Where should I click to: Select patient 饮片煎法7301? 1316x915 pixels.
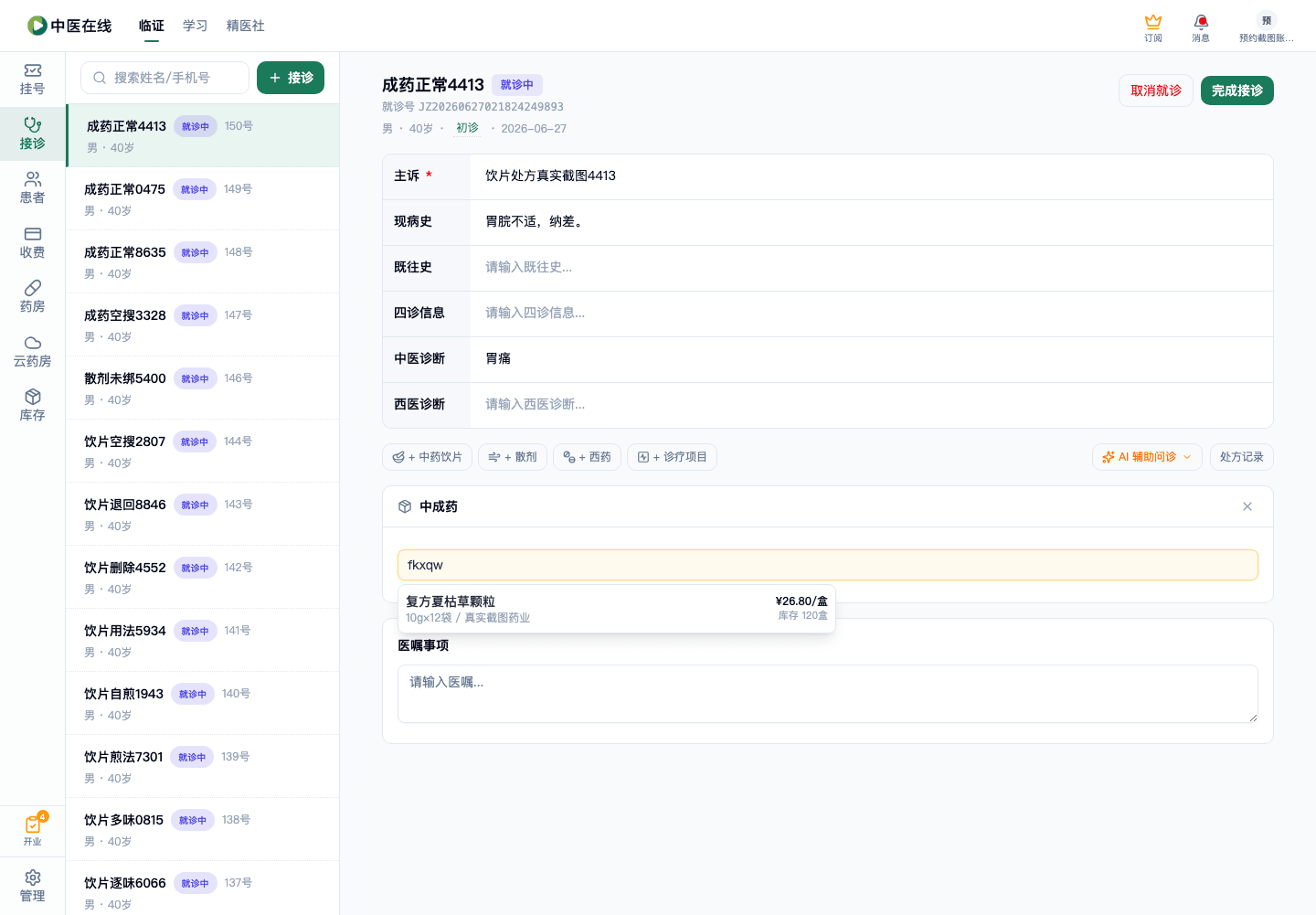click(203, 766)
